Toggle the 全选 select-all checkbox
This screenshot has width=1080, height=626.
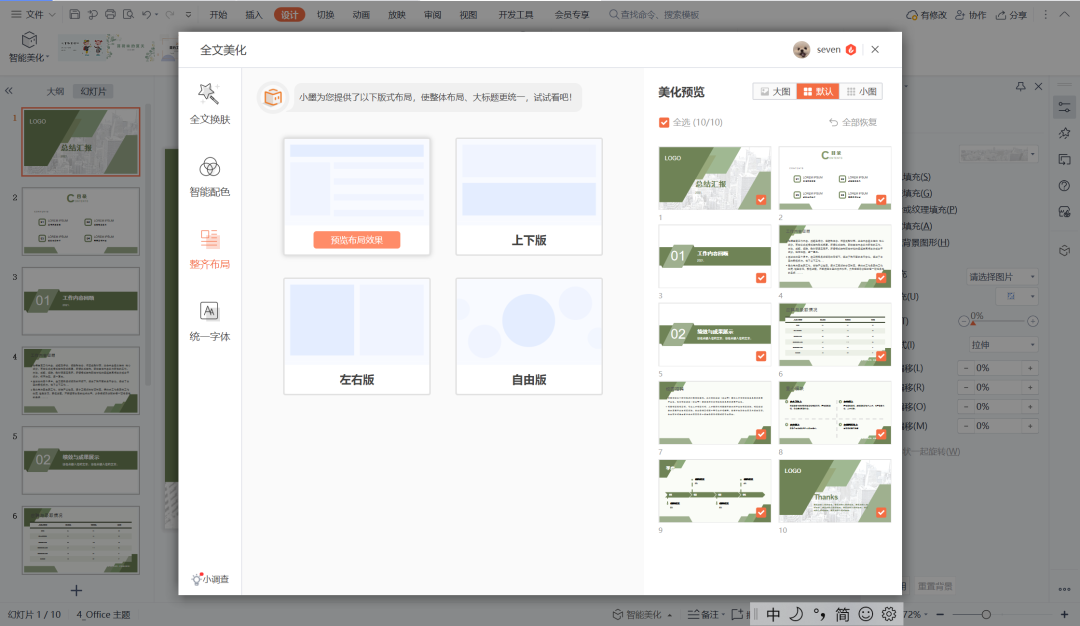tap(664, 122)
